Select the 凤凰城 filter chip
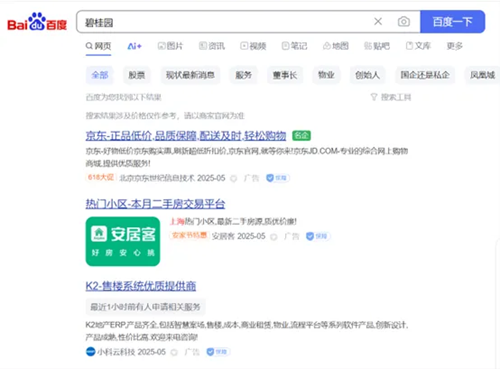Screen dimensions: 500x369 click(482, 75)
